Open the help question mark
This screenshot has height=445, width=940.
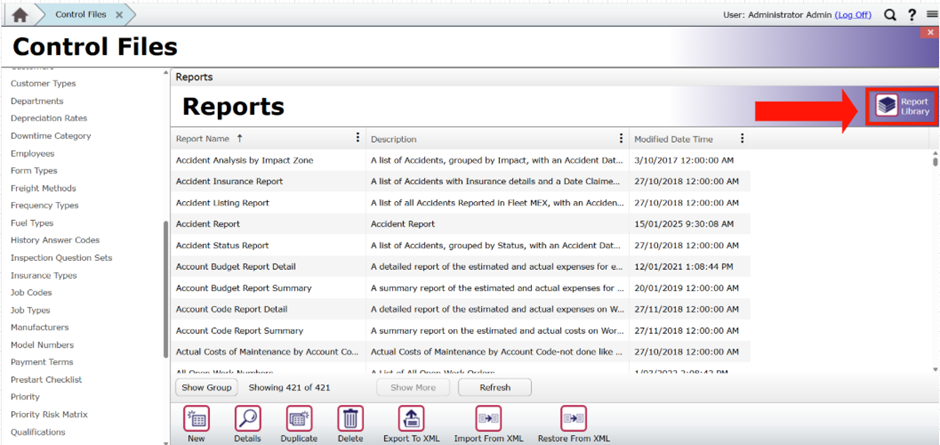click(x=911, y=15)
